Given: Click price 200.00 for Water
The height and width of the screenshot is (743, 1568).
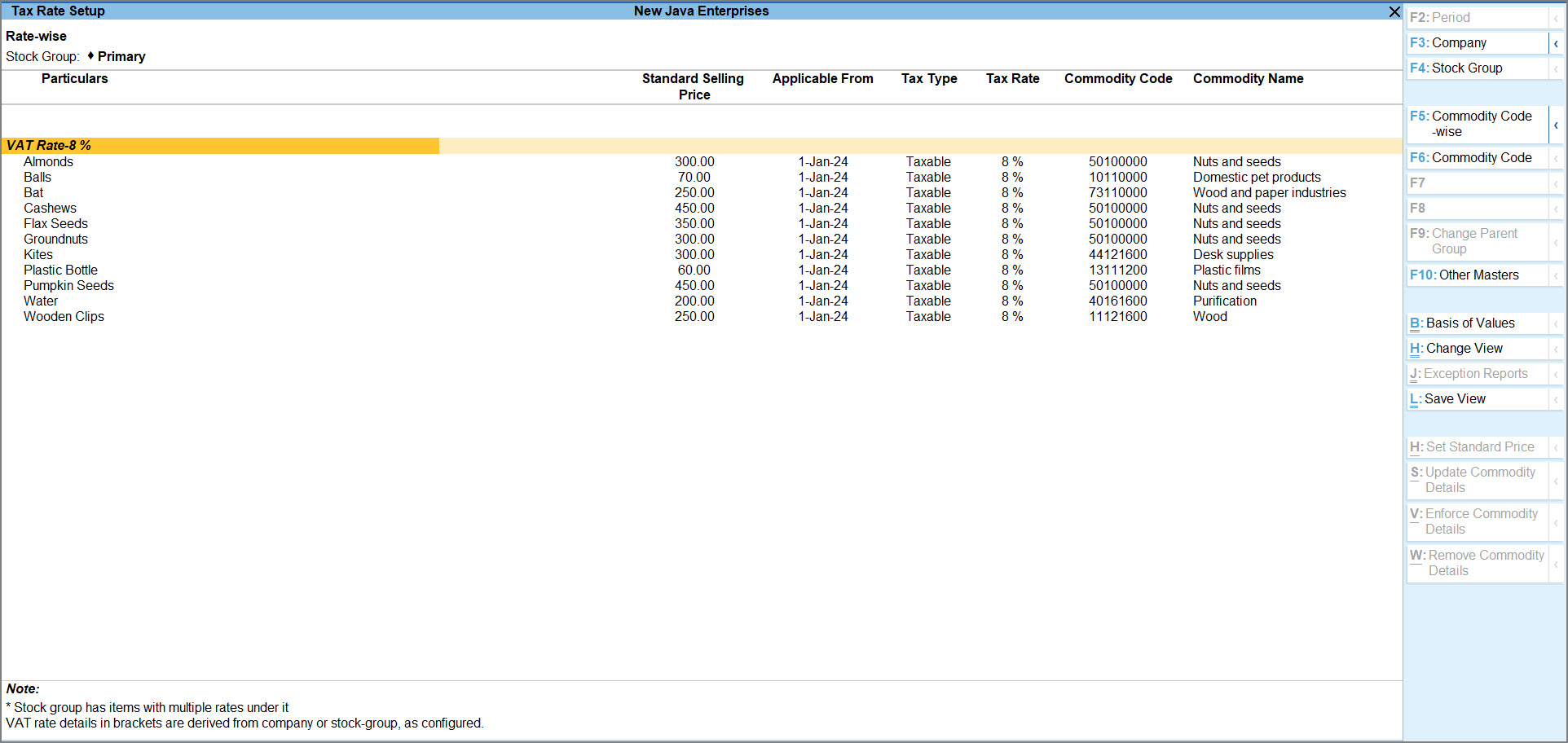Looking at the screenshot, I should (x=694, y=301).
